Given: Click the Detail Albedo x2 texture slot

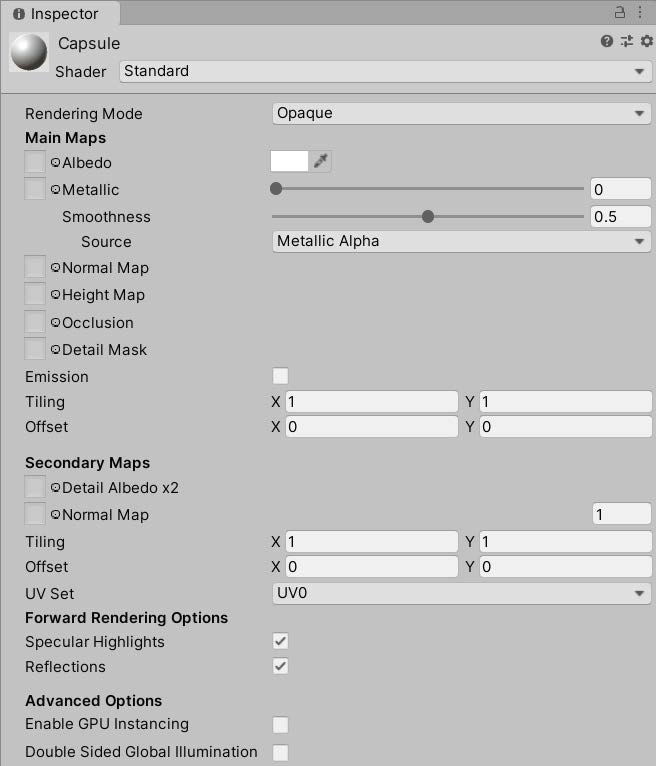Looking at the screenshot, I should point(35,487).
